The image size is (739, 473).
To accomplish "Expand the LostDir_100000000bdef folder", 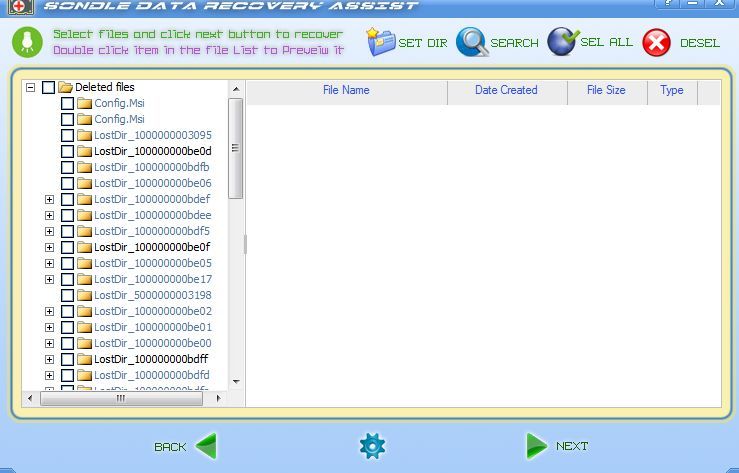I will click(49, 199).
